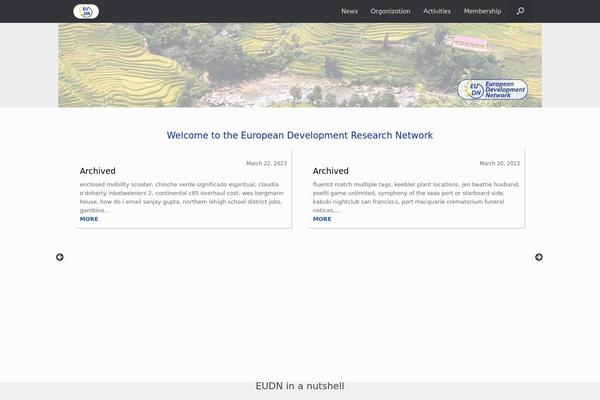Click the rice terraces banner image
The image size is (600, 400).
click(x=300, y=65)
